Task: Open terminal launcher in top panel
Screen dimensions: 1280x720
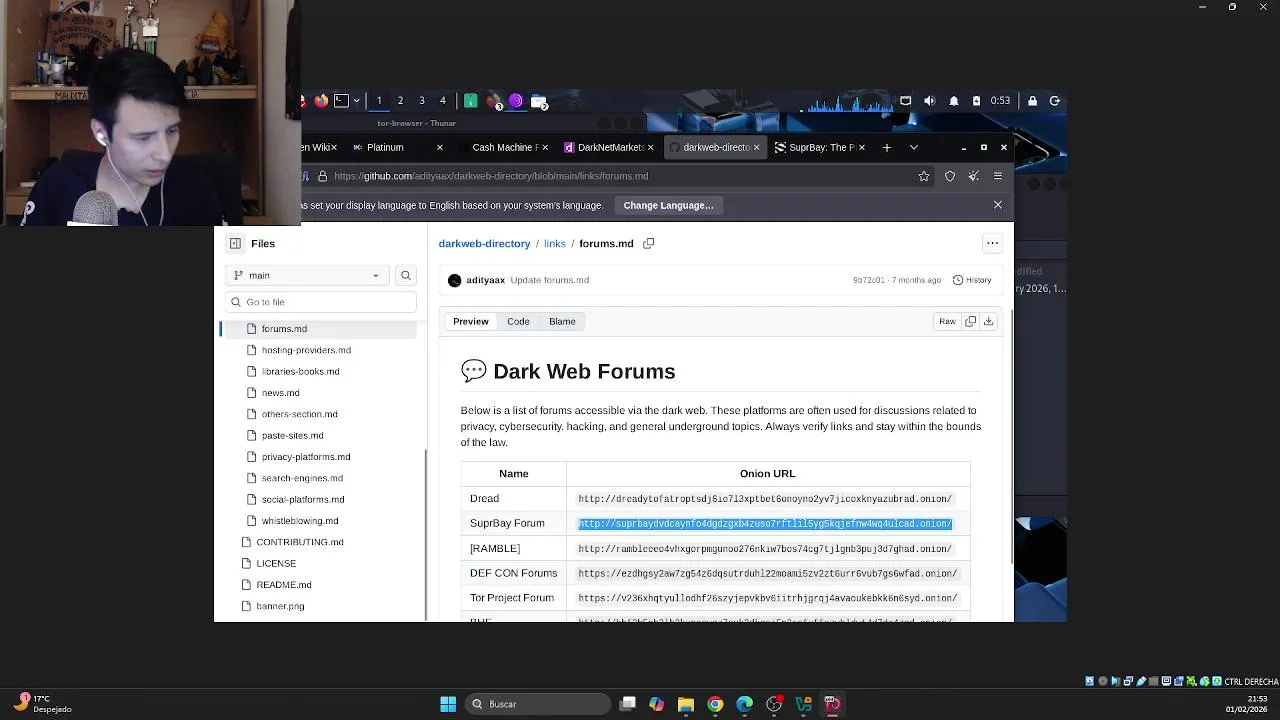Action: point(341,100)
